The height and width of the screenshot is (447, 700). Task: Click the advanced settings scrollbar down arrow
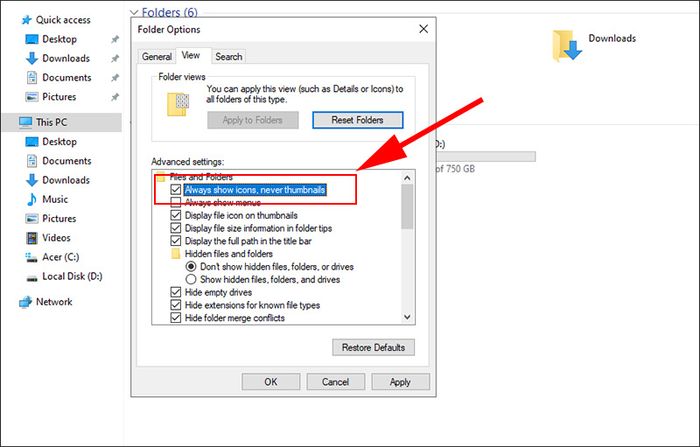(x=407, y=317)
